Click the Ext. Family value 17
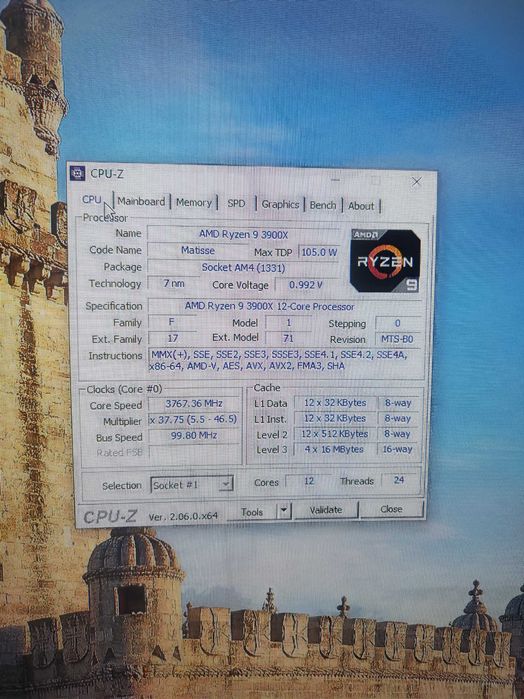 click(x=172, y=338)
